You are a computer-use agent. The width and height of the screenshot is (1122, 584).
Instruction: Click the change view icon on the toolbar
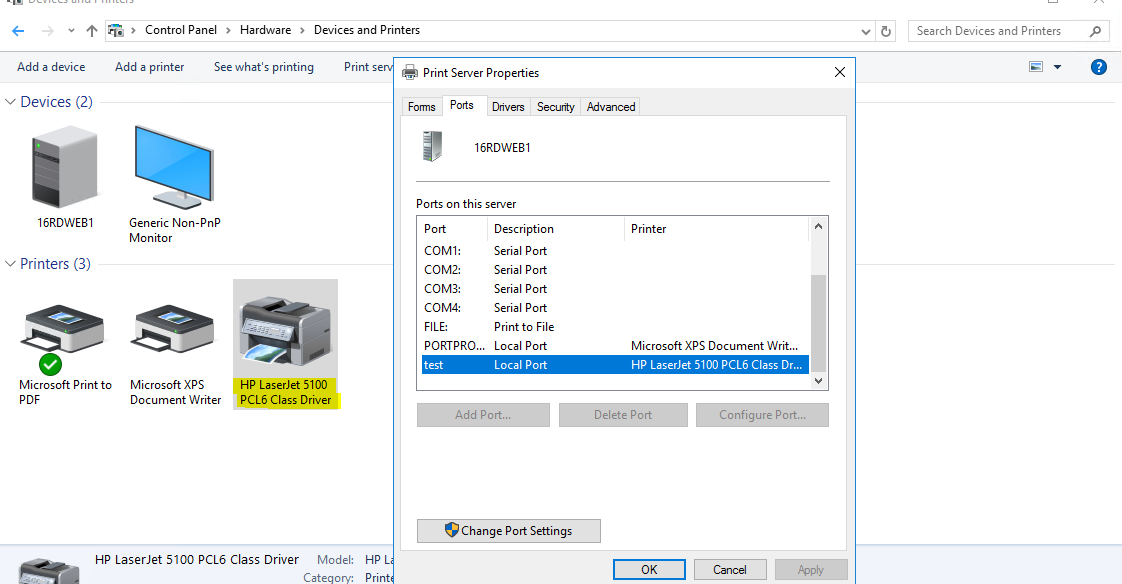(1037, 66)
